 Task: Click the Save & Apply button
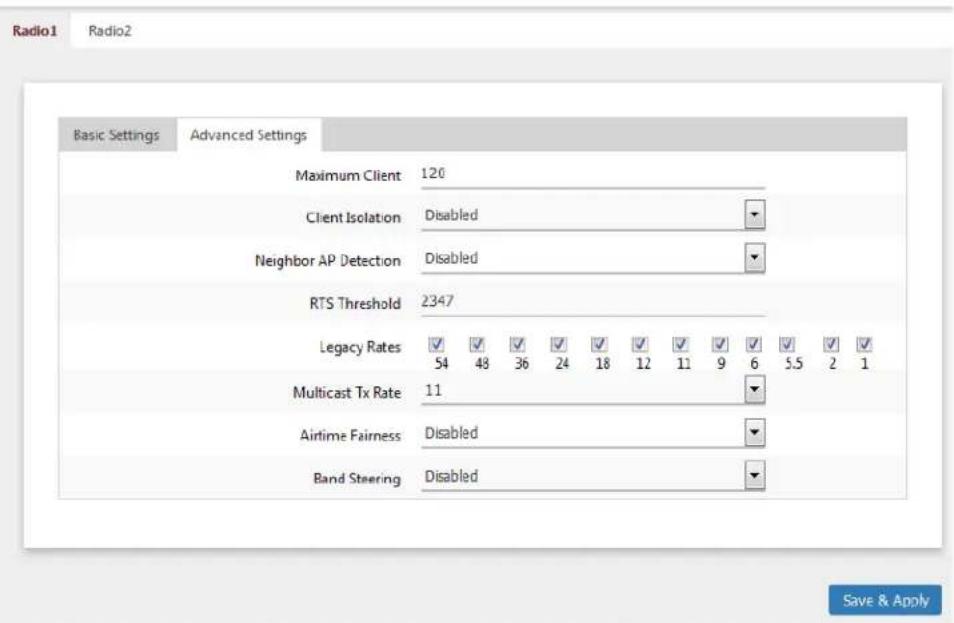click(x=885, y=600)
